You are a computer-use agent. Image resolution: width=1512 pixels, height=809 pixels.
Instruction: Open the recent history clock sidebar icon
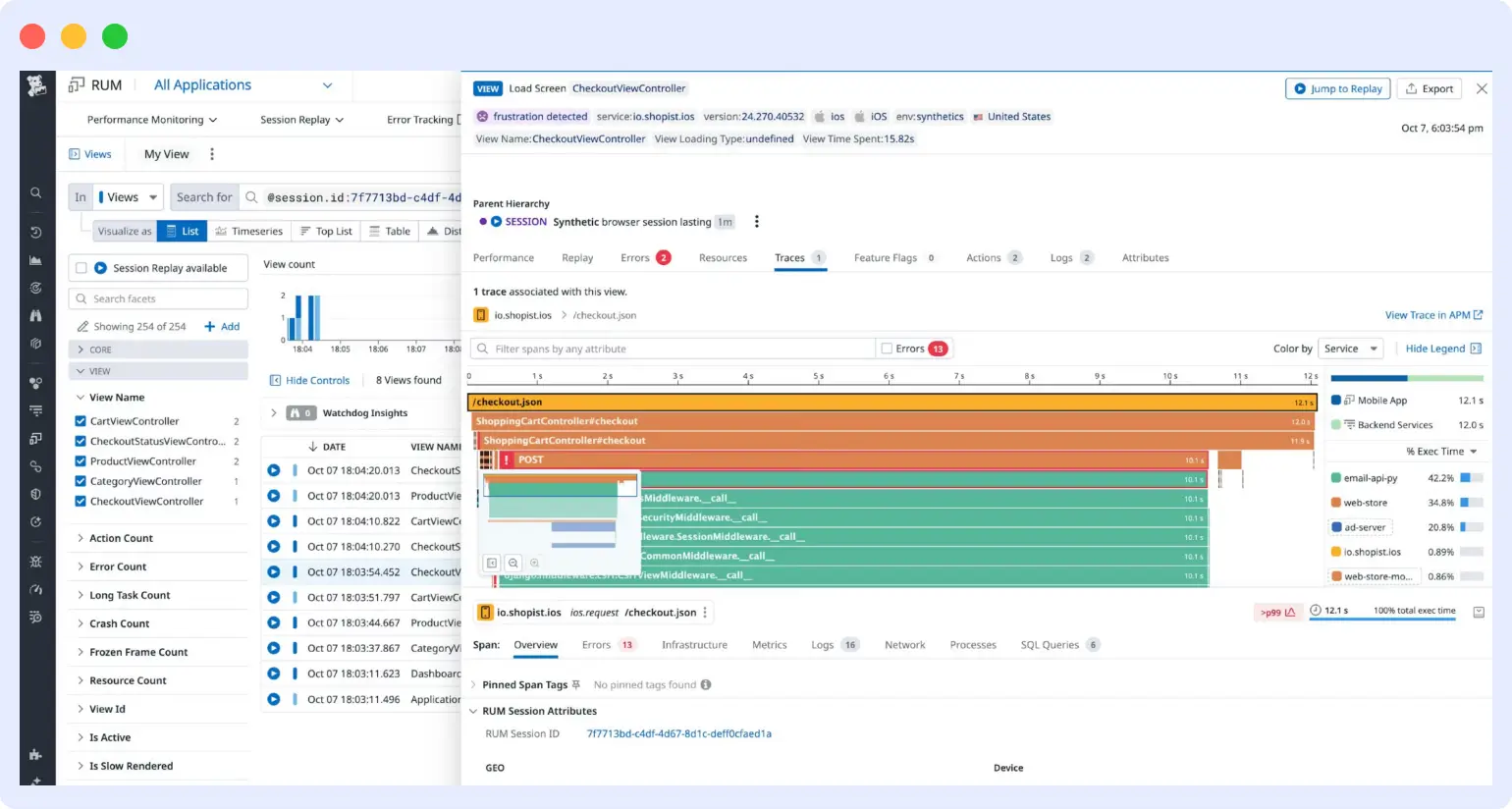point(36,233)
